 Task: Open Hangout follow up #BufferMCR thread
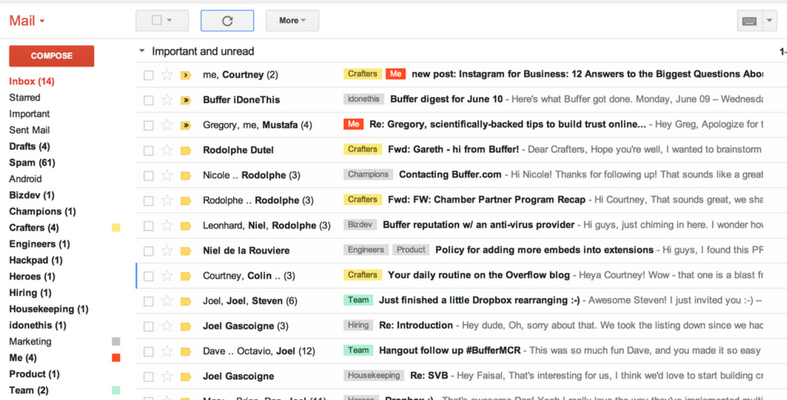click(450, 350)
